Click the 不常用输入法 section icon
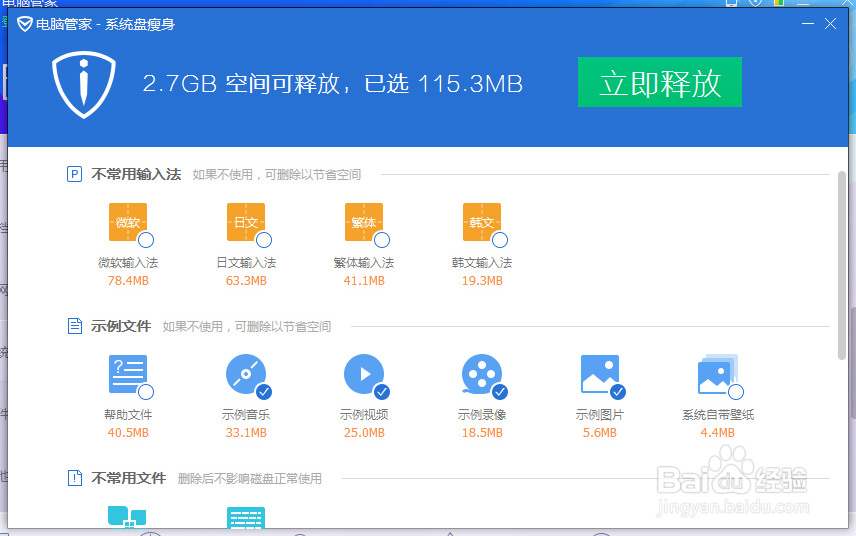 (74, 174)
